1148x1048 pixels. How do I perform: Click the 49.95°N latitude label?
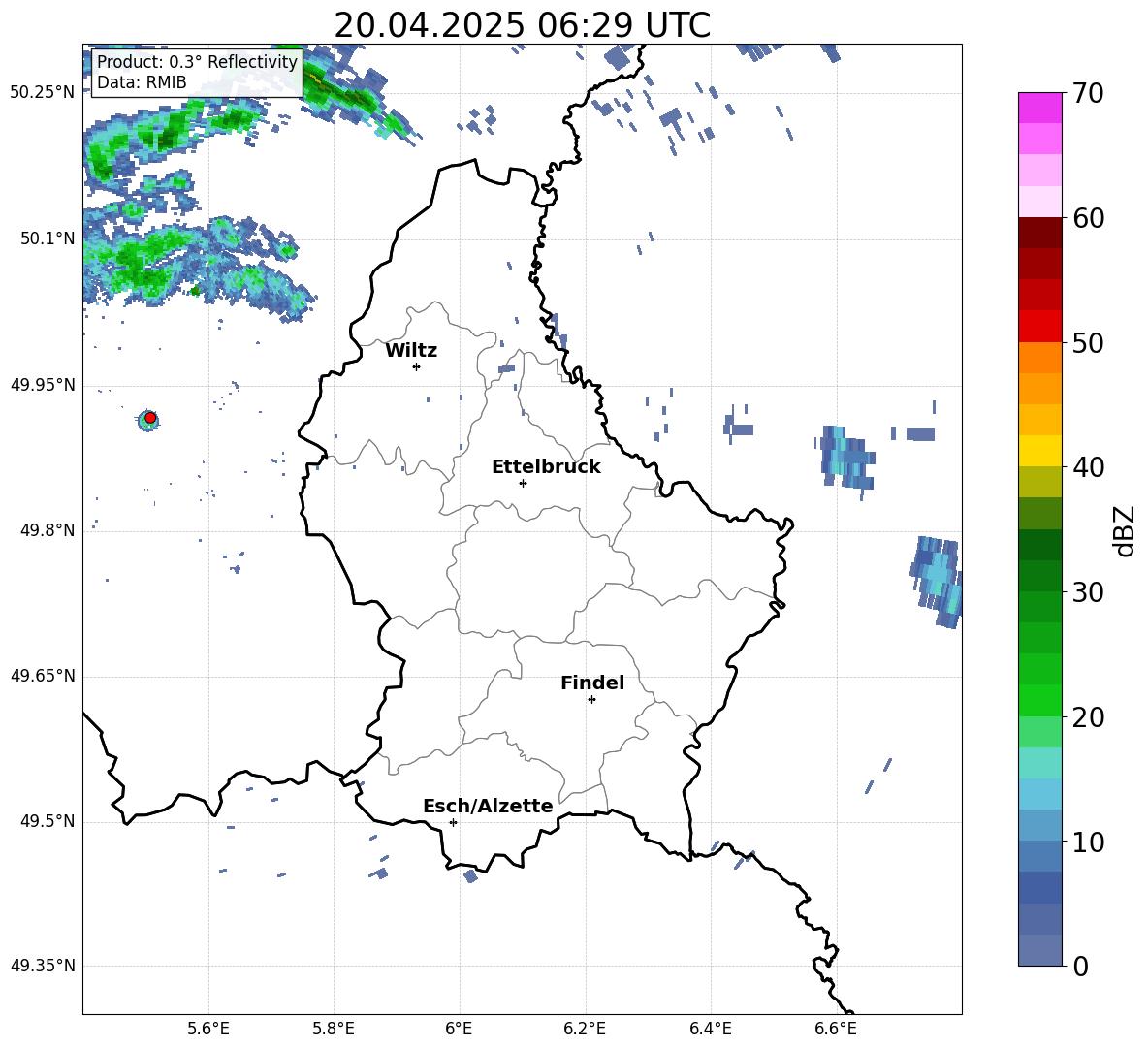[43, 385]
